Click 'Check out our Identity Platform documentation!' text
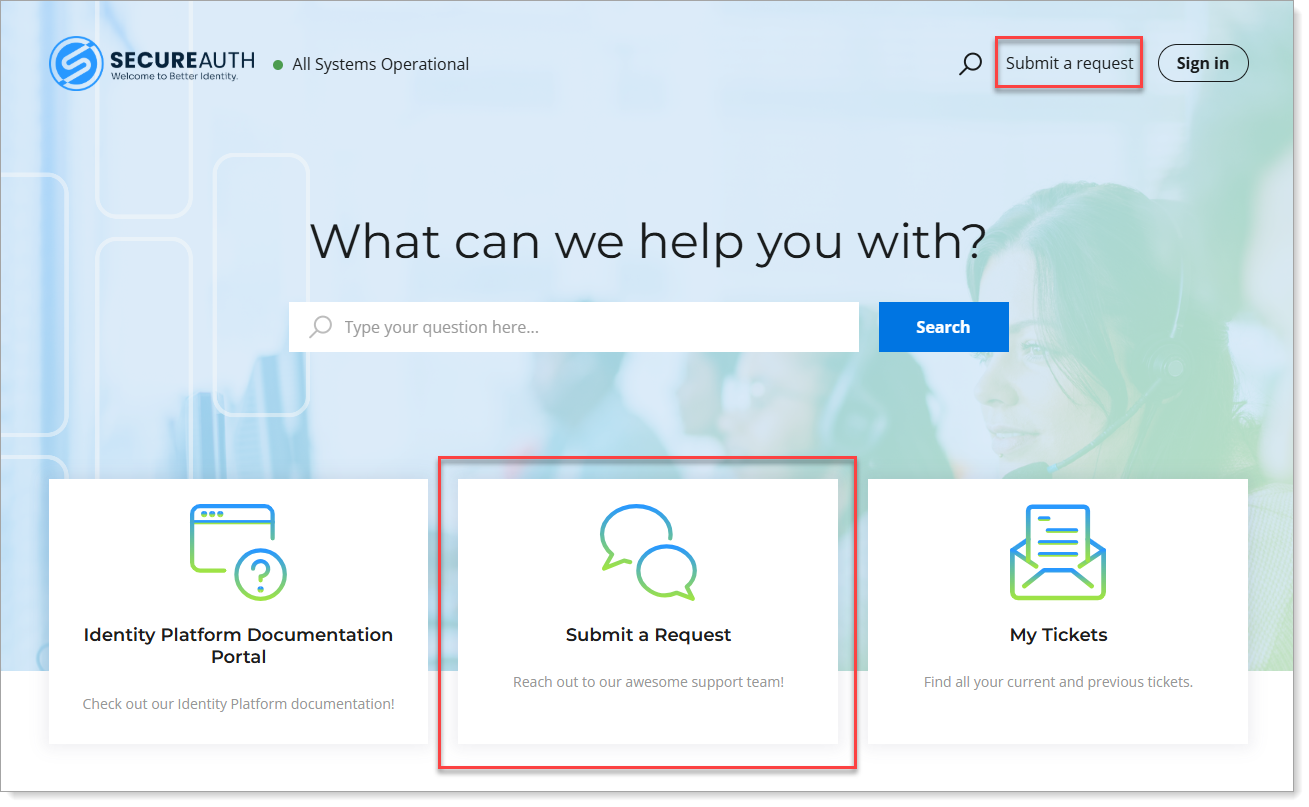 [238, 704]
